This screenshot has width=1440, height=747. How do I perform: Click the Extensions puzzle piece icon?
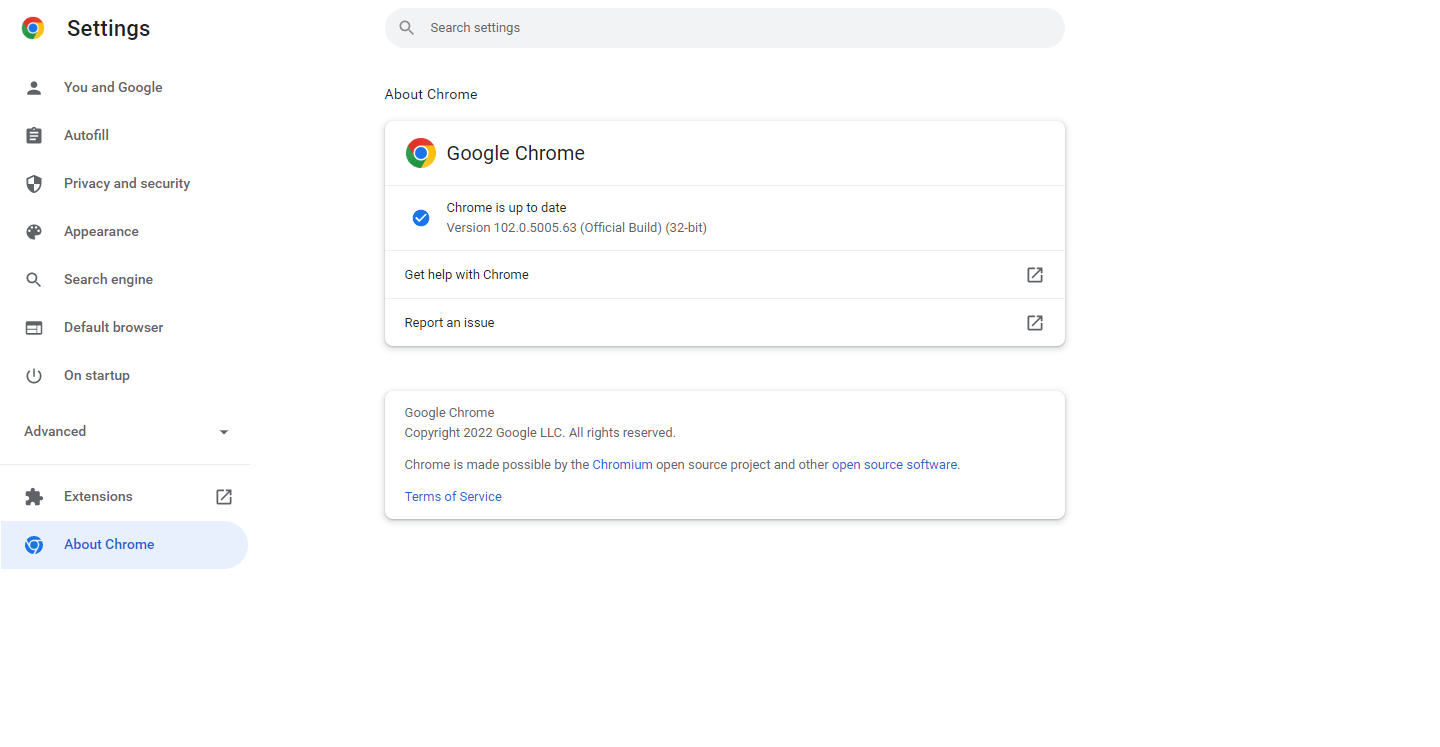click(34, 496)
